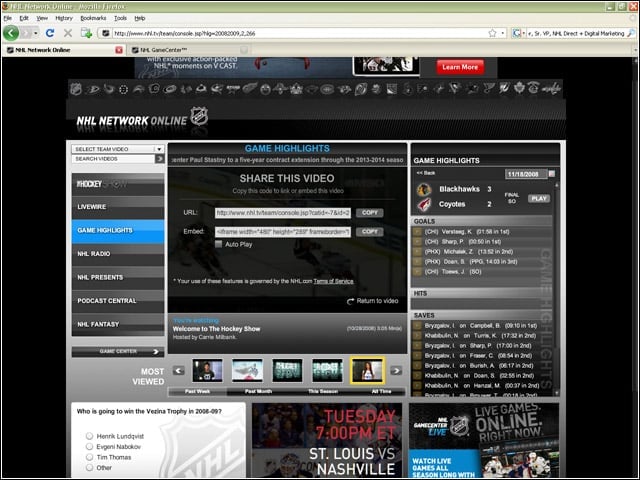Select the Dallas Stars team logo
This screenshot has width=640, height=480.
[x=233, y=89]
